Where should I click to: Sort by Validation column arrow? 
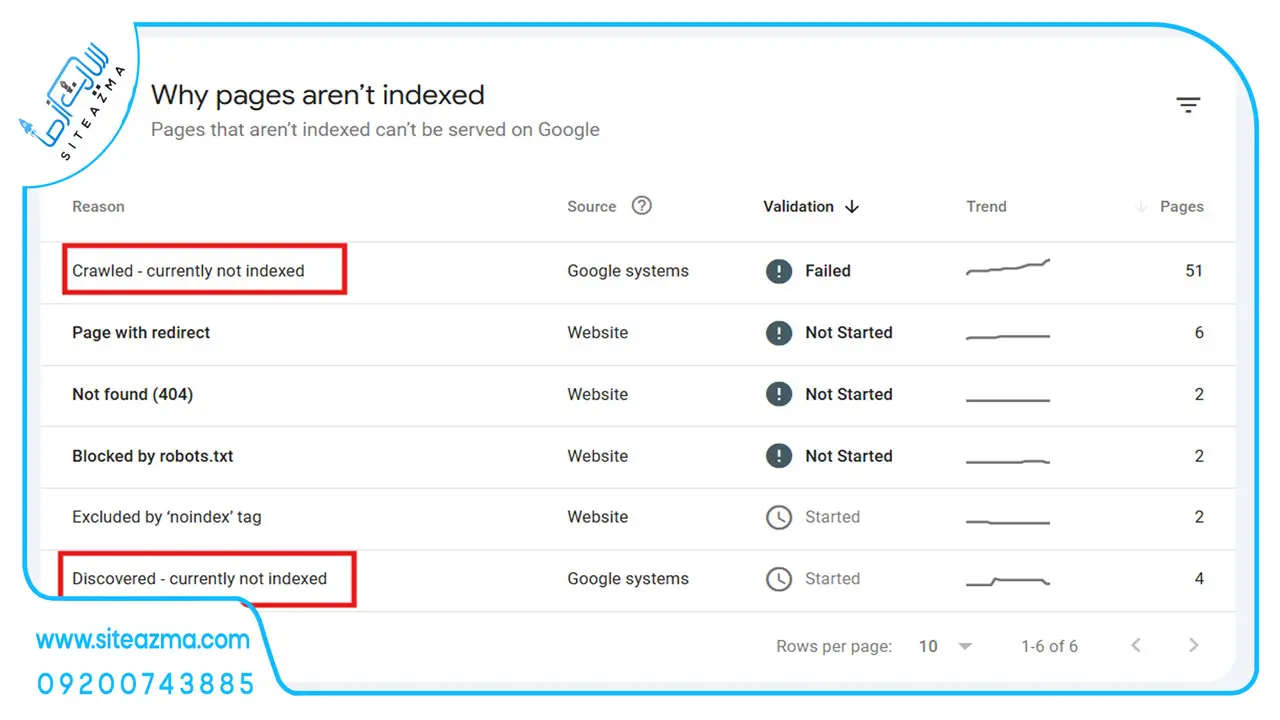click(x=852, y=207)
